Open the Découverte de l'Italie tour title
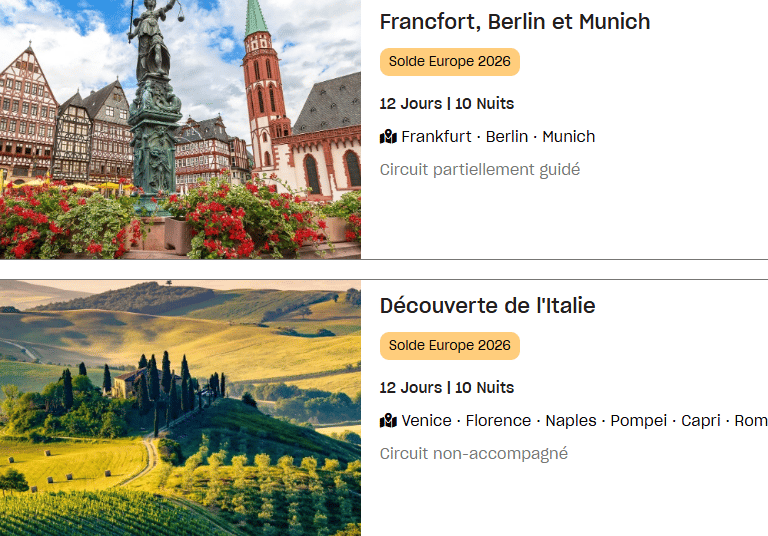The height and width of the screenshot is (536, 768). pos(487,306)
